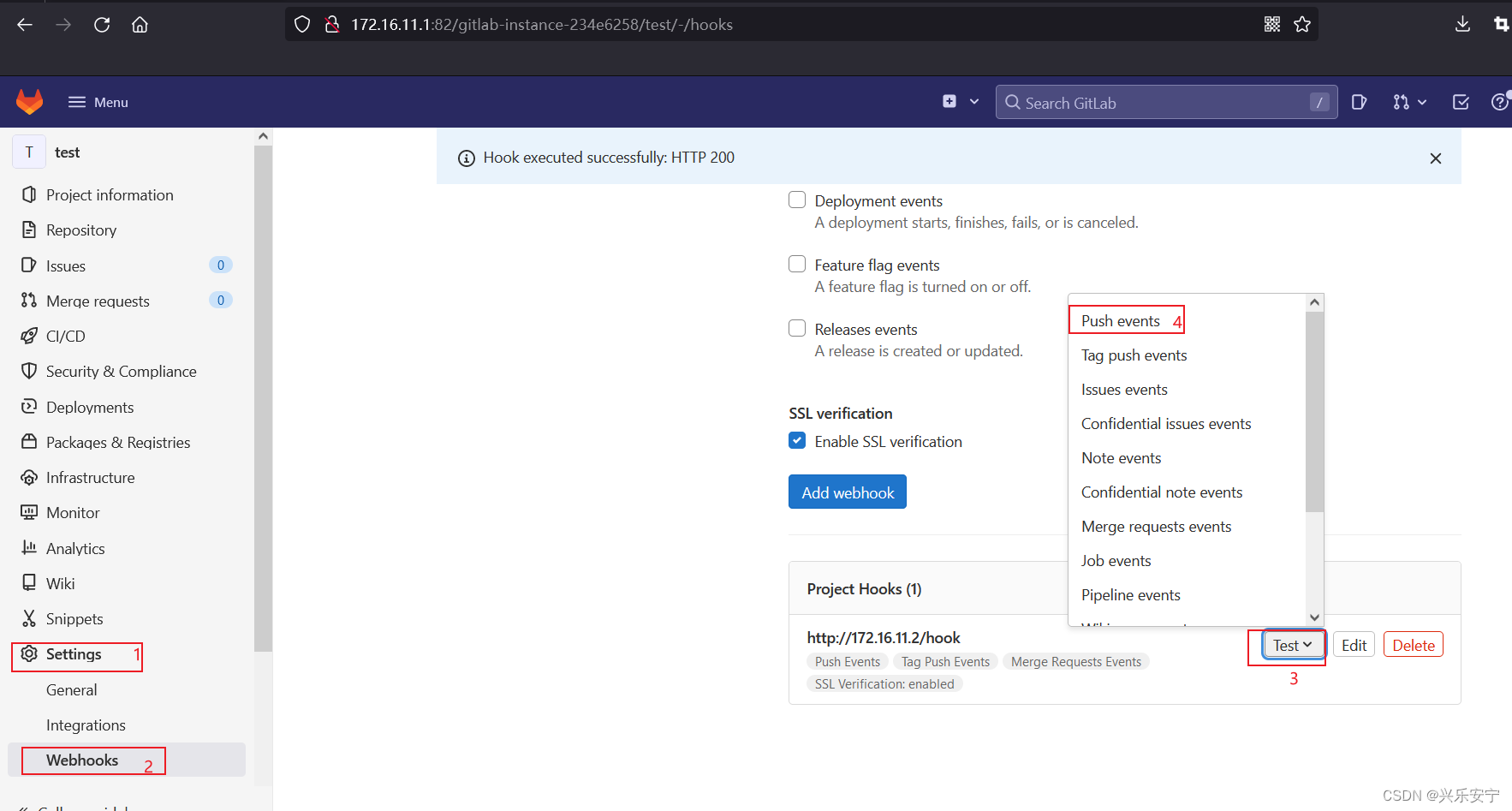
Task: Focus the Search GitLab field
Action: tap(1166, 102)
